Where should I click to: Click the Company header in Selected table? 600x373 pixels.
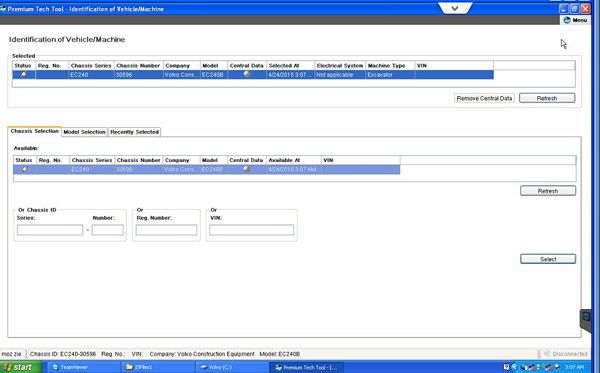click(181, 66)
